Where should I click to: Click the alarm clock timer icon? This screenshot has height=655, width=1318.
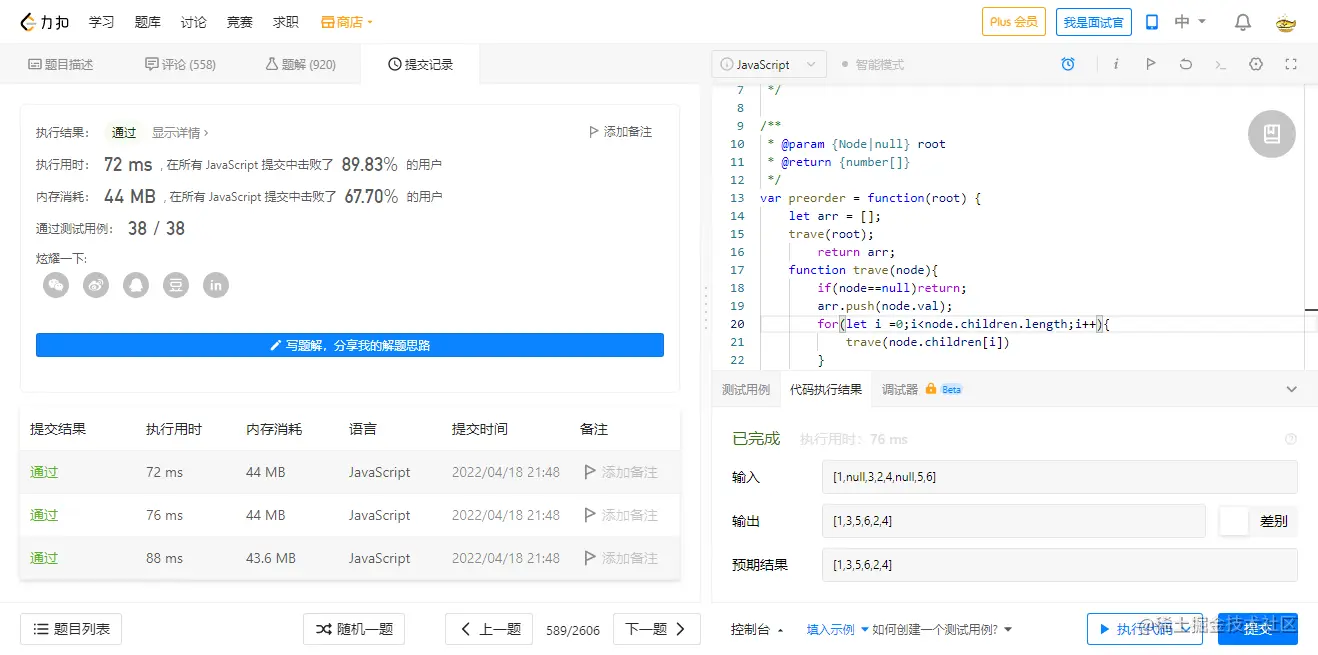pos(1068,64)
